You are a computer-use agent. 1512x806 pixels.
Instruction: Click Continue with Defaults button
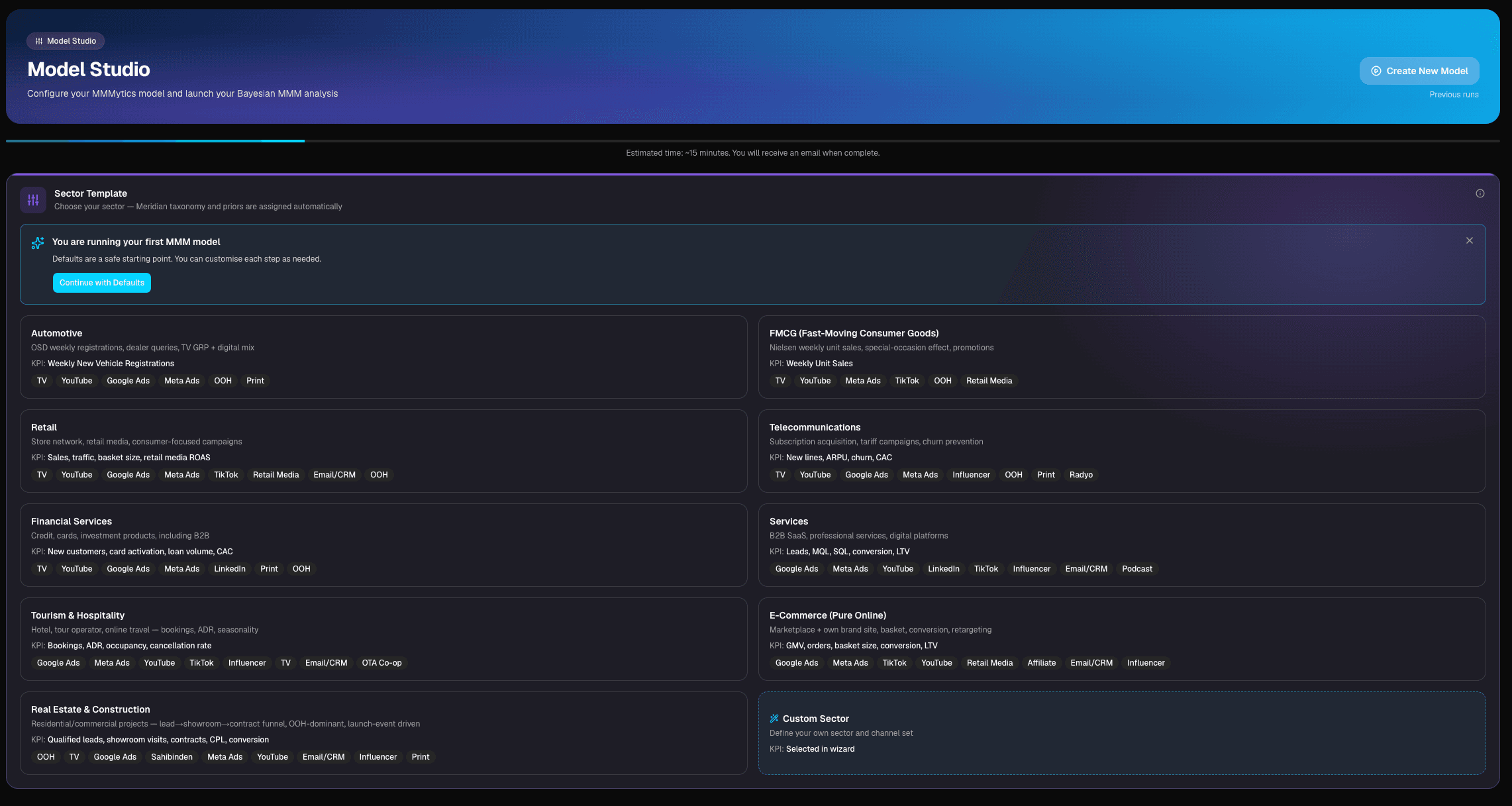point(102,283)
